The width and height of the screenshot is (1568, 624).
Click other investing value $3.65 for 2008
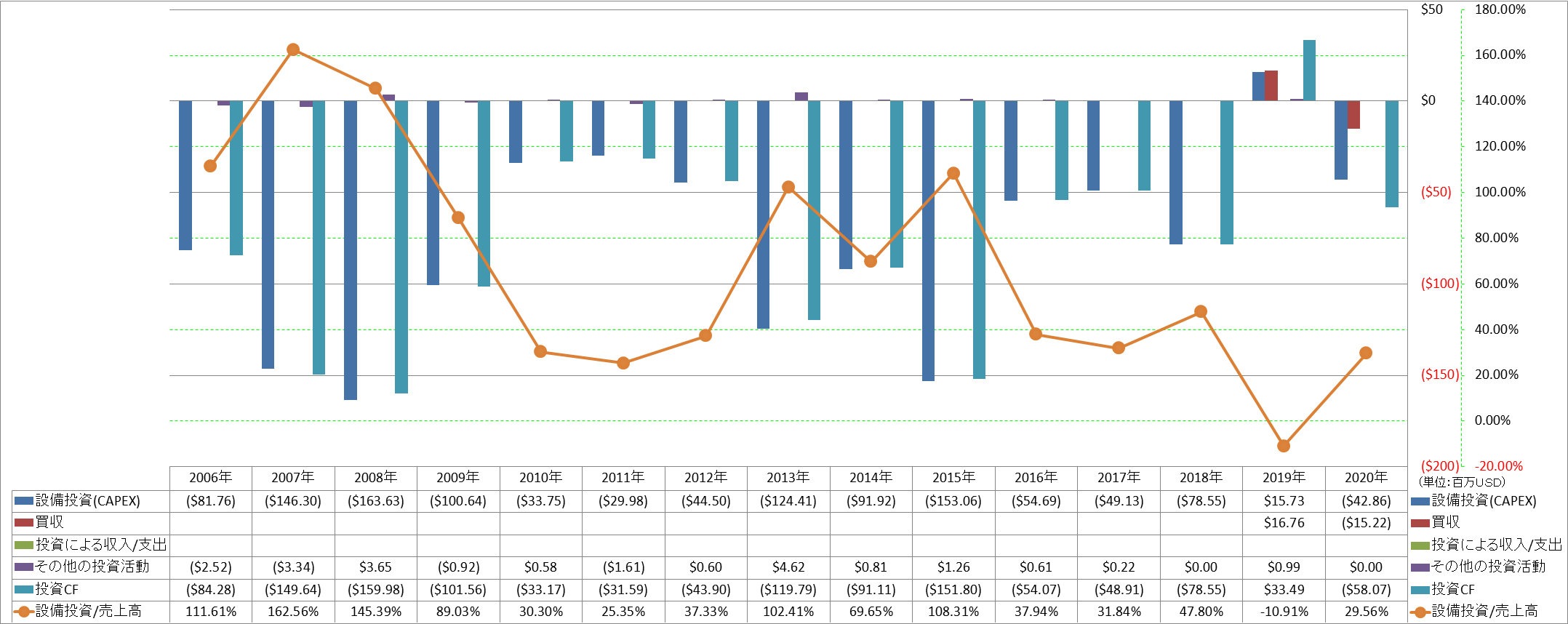pyautogui.click(x=376, y=567)
